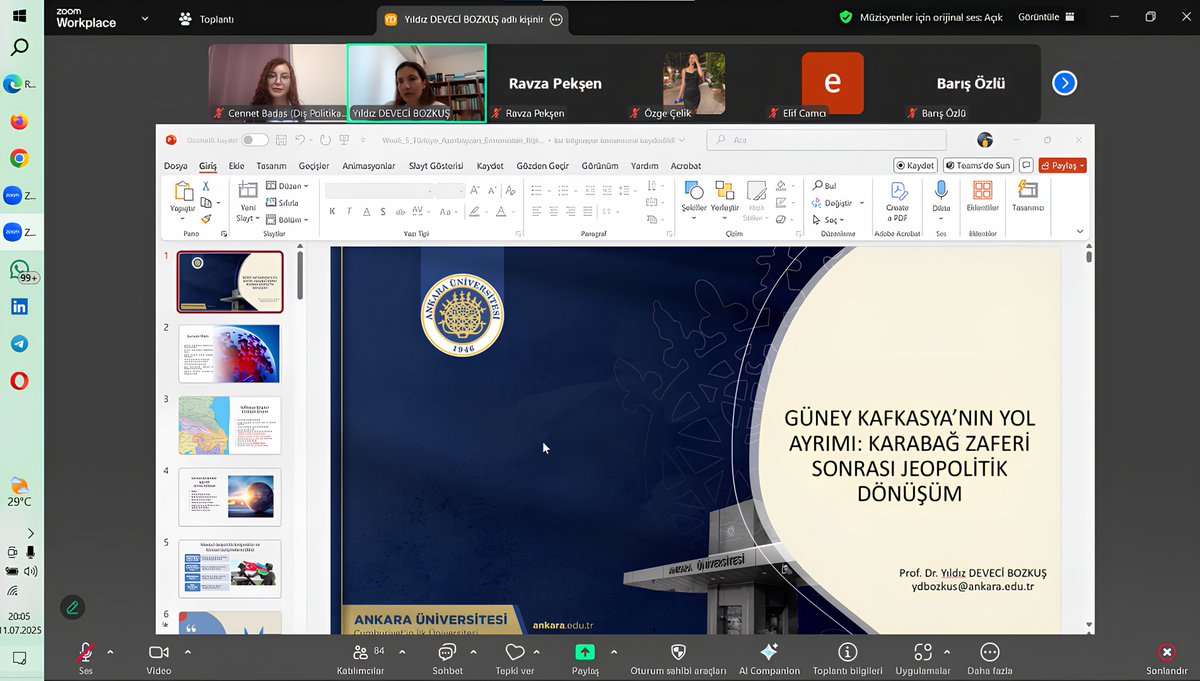Select slide 3 thumbnail
Viewport: 1200px width, 681px height.
tap(230, 426)
